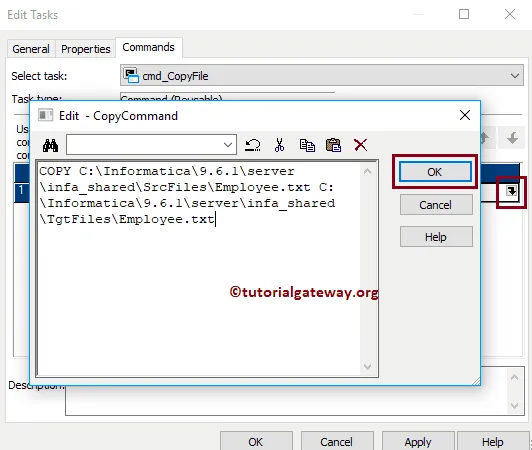Click Help at the bottom of Edit Tasks
This screenshot has width=532, height=450.
pyautogui.click(x=493, y=441)
